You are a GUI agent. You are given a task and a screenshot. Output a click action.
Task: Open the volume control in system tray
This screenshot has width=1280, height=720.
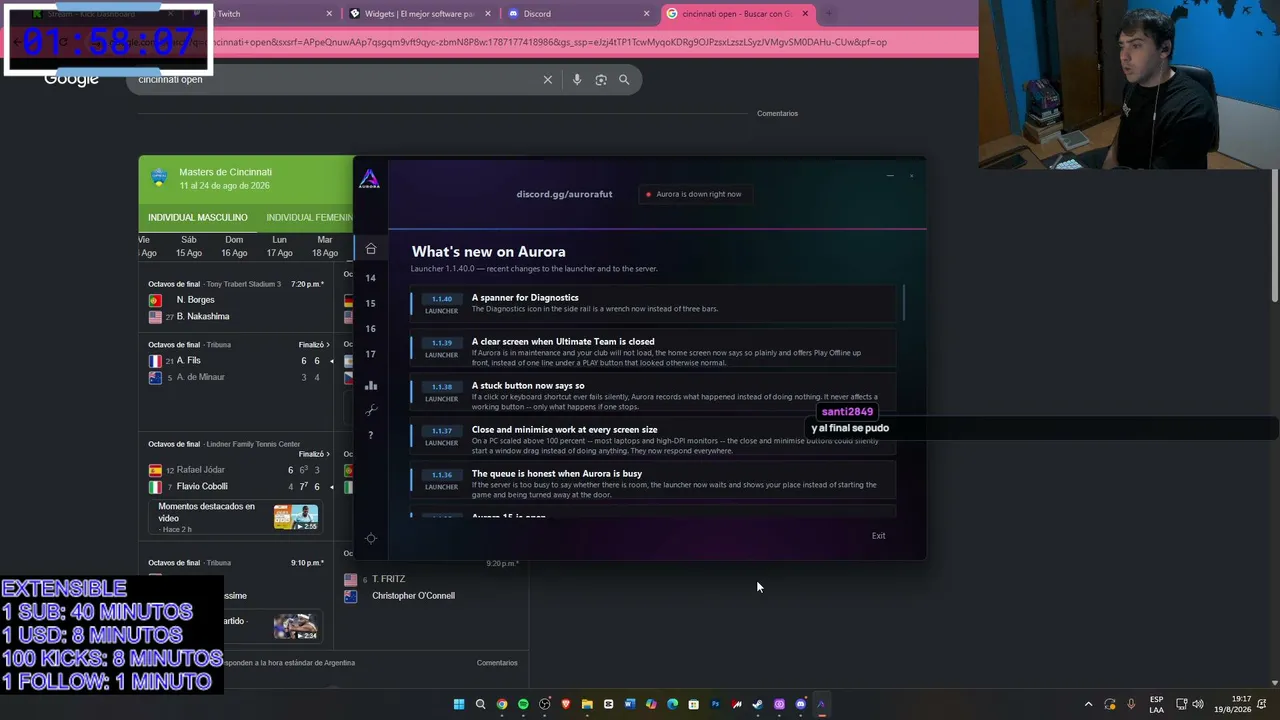1198,704
